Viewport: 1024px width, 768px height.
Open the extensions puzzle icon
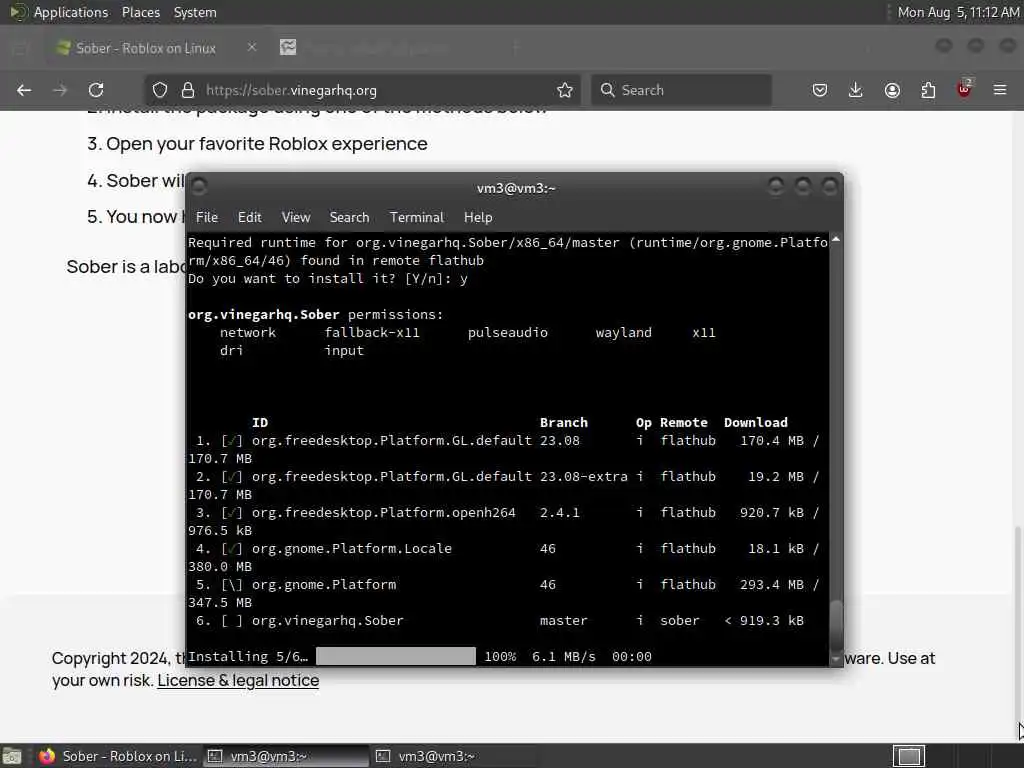tap(928, 90)
